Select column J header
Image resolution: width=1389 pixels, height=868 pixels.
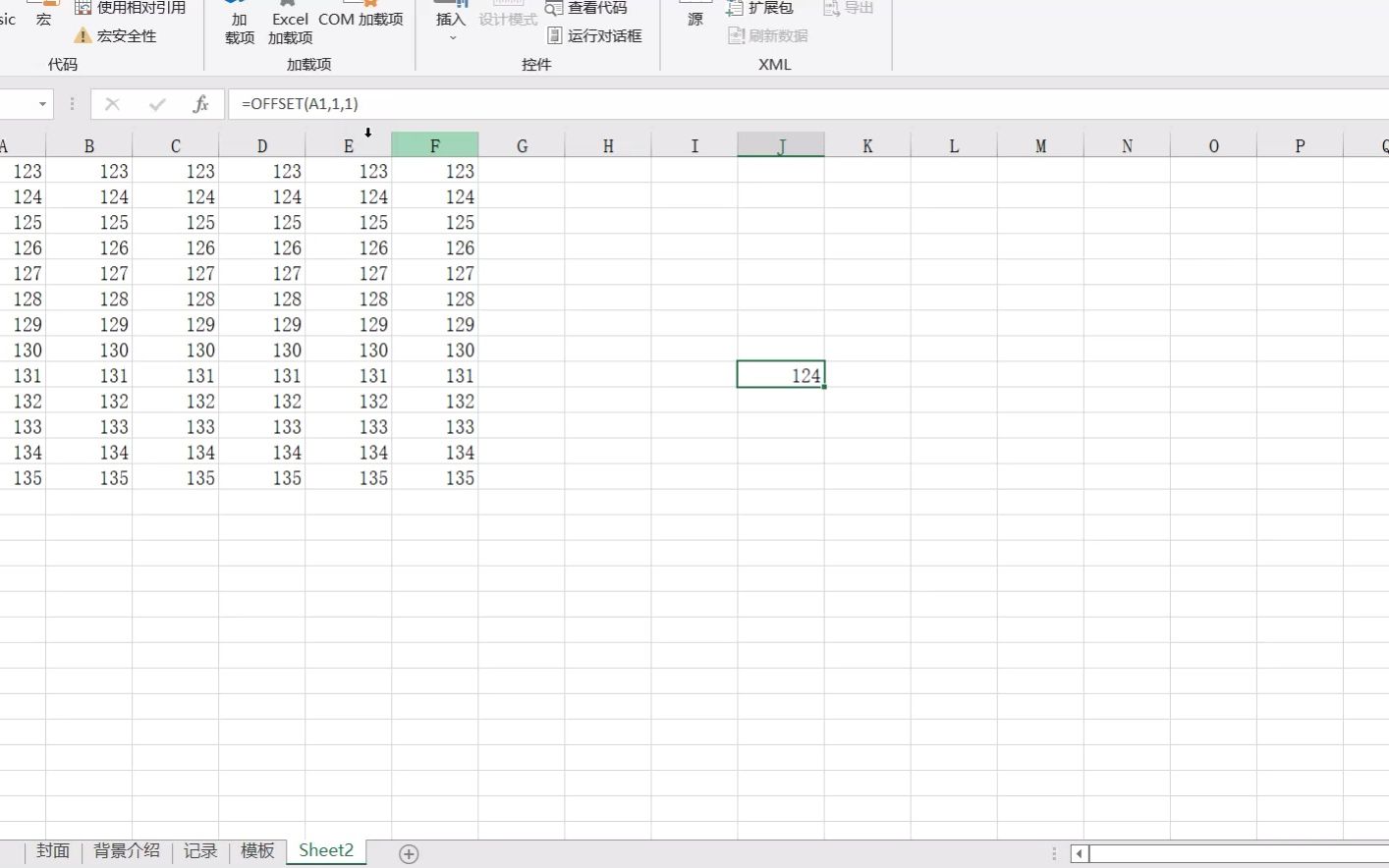point(781,145)
